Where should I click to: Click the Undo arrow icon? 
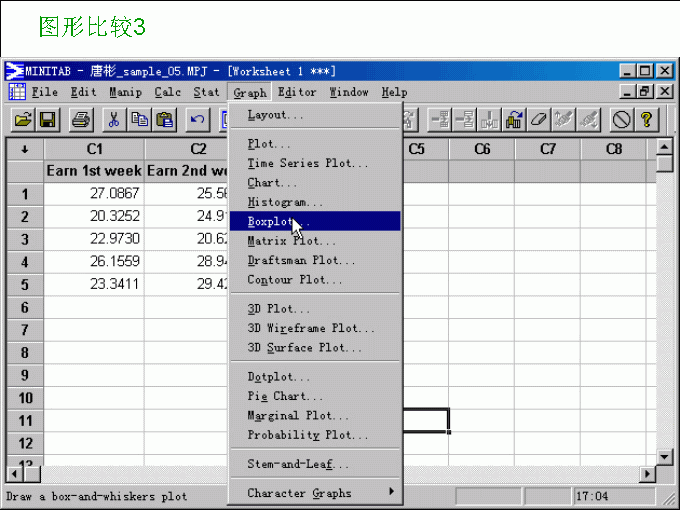coord(198,120)
